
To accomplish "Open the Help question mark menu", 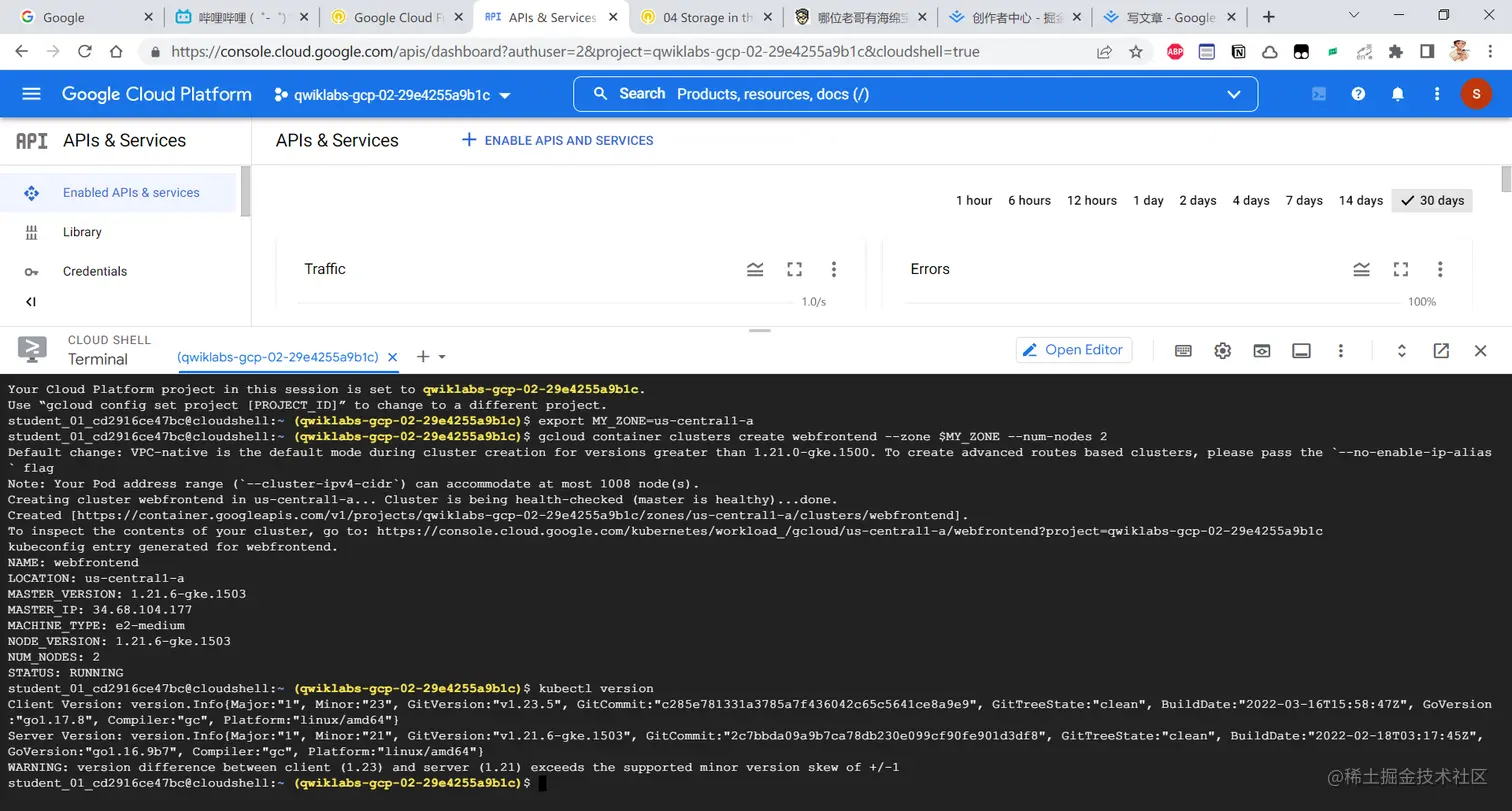I will (1358, 94).
